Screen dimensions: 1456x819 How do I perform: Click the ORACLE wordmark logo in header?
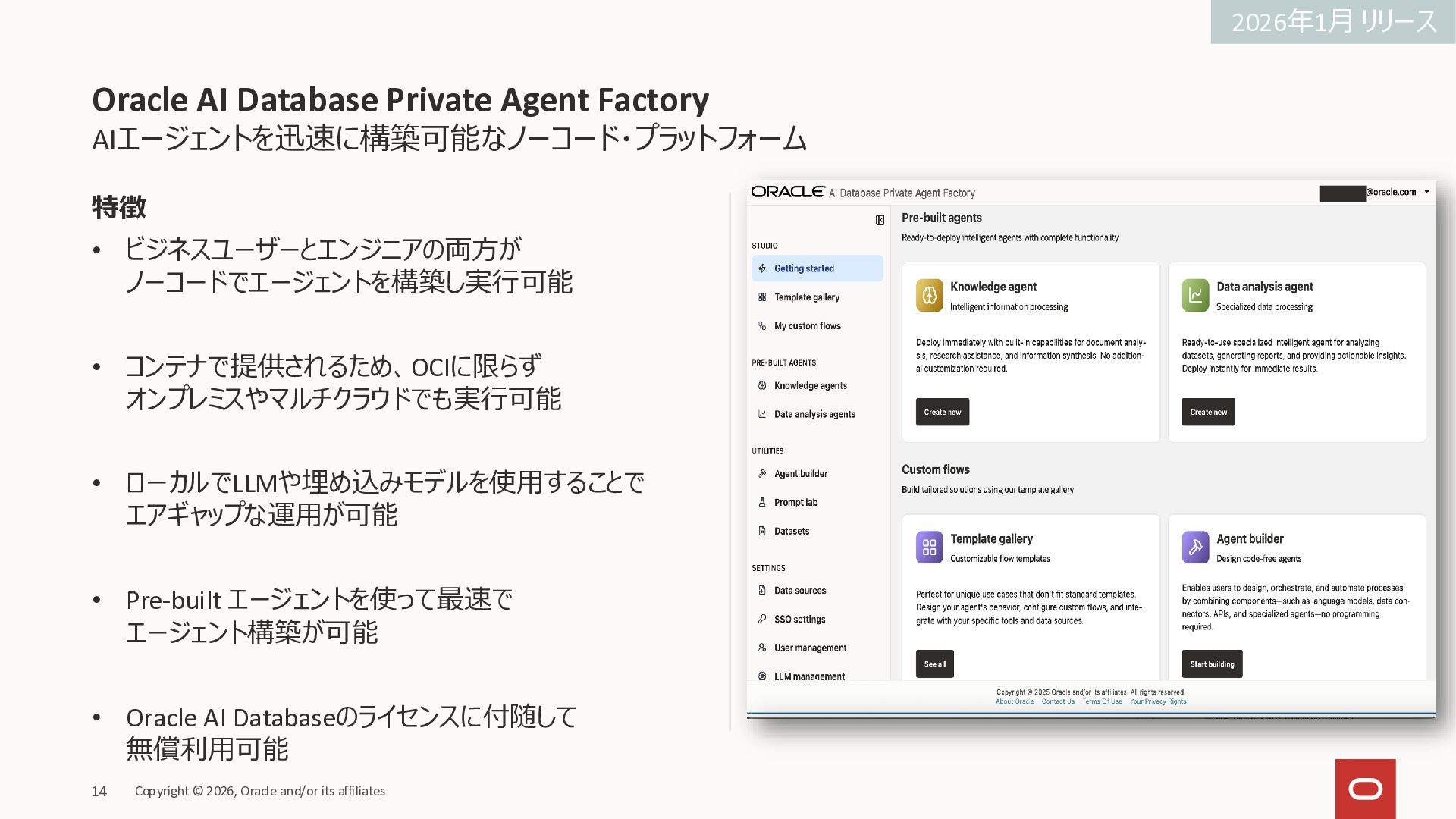(x=788, y=192)
